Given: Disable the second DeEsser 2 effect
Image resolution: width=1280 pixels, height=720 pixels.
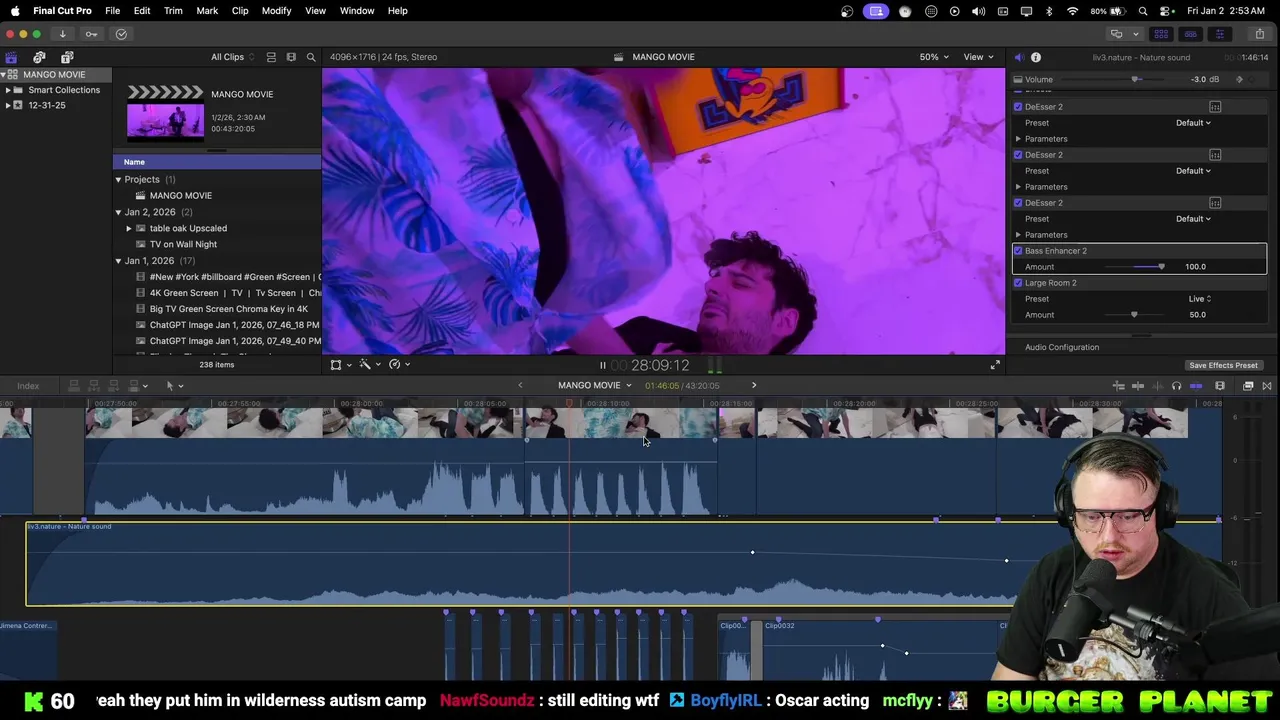Looking at the screenshot, I should click(x=1018, y=155).
